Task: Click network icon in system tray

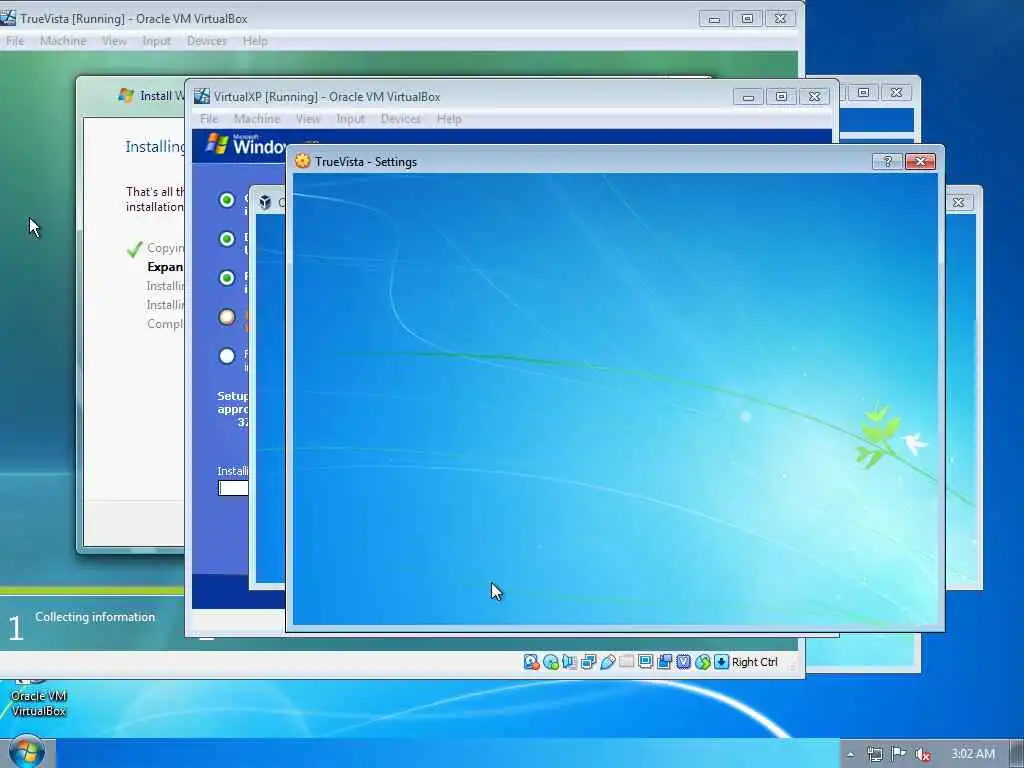Action: click(x=875, y=754)
